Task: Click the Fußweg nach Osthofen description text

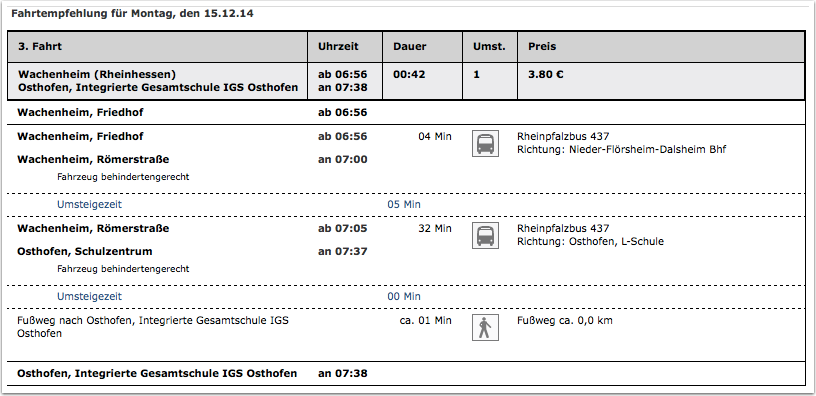Action: point(153,327)
